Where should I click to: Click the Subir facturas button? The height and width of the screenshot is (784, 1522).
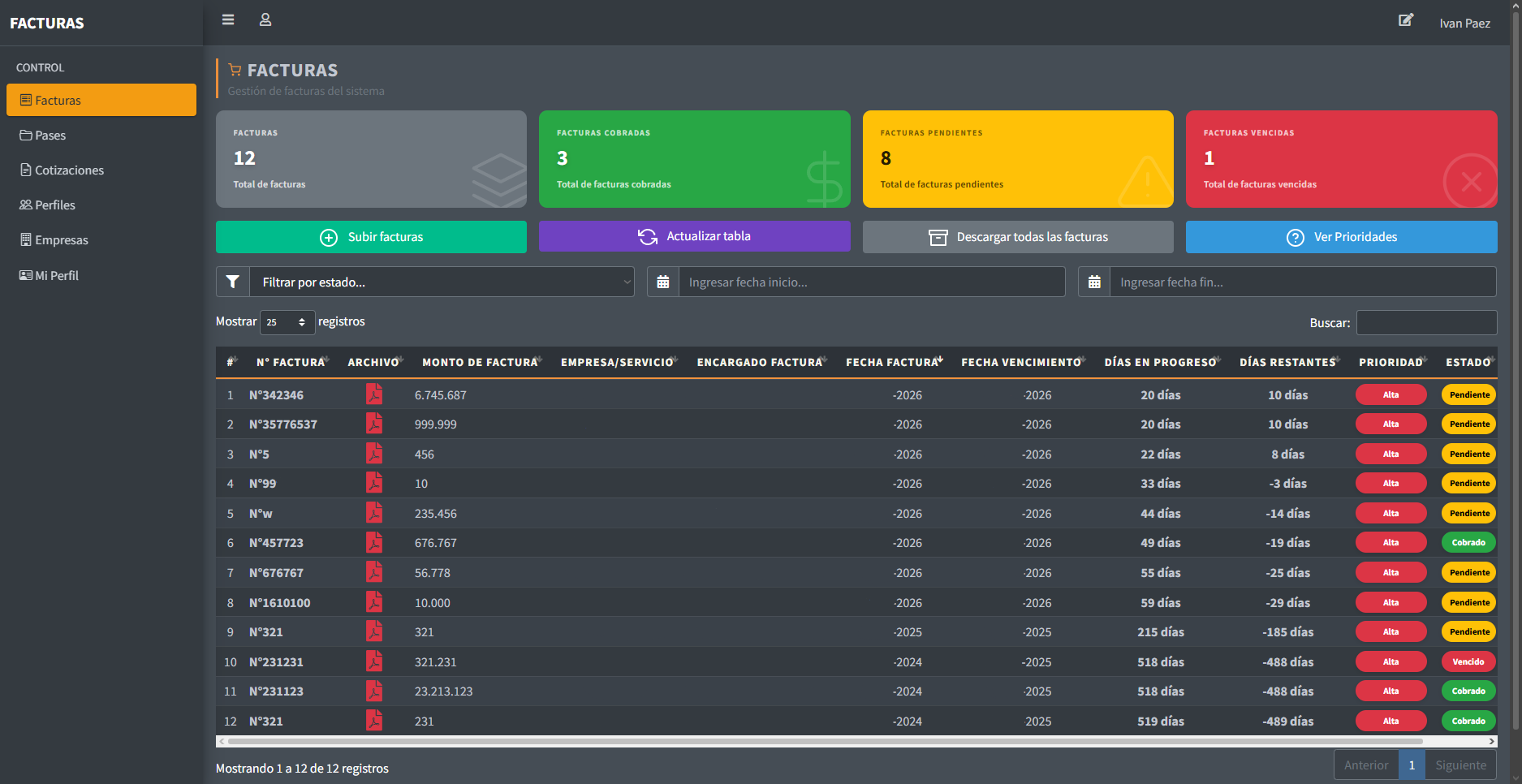pos(371,237)
